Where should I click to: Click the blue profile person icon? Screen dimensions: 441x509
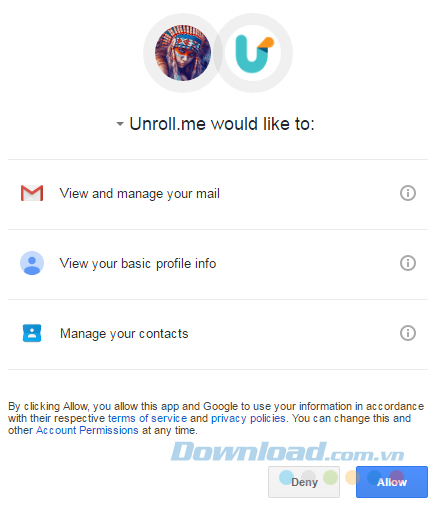(32, 263)
